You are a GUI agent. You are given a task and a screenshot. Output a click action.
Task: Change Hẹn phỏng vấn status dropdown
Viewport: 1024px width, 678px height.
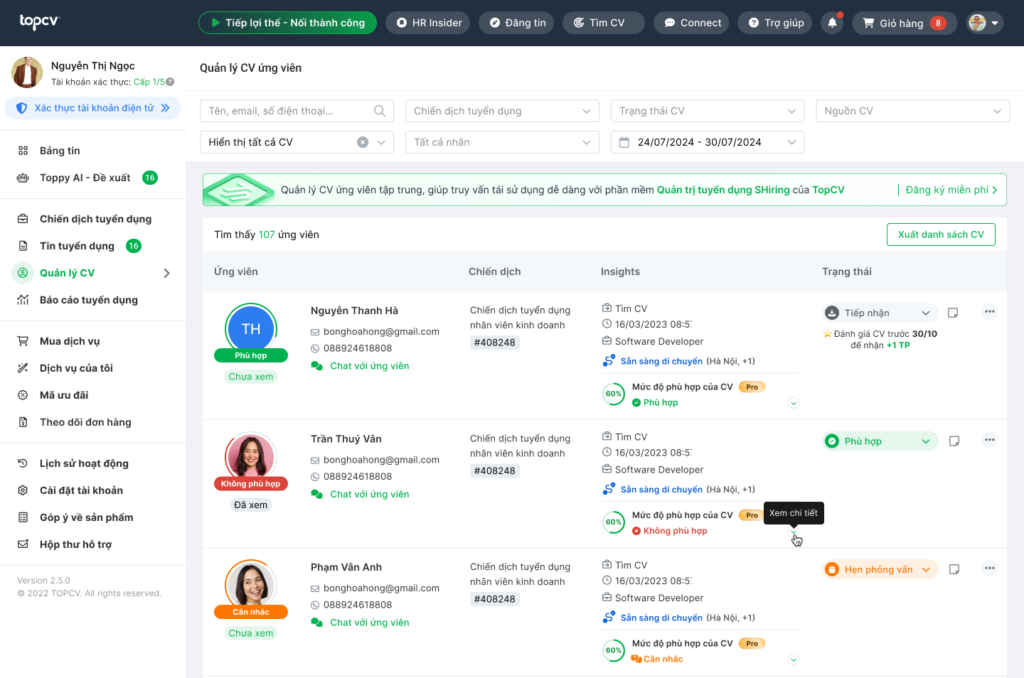click(880, 570)
